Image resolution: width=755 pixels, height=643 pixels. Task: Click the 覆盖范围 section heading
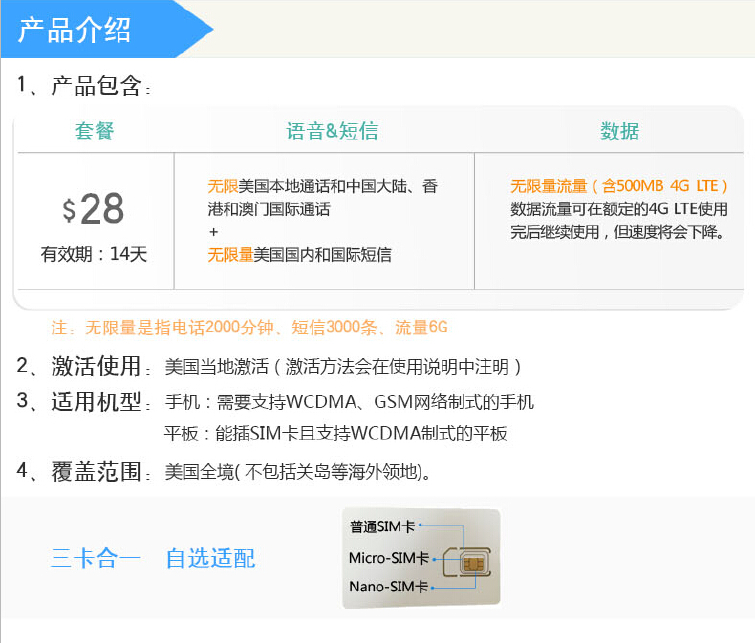point(96,471)
